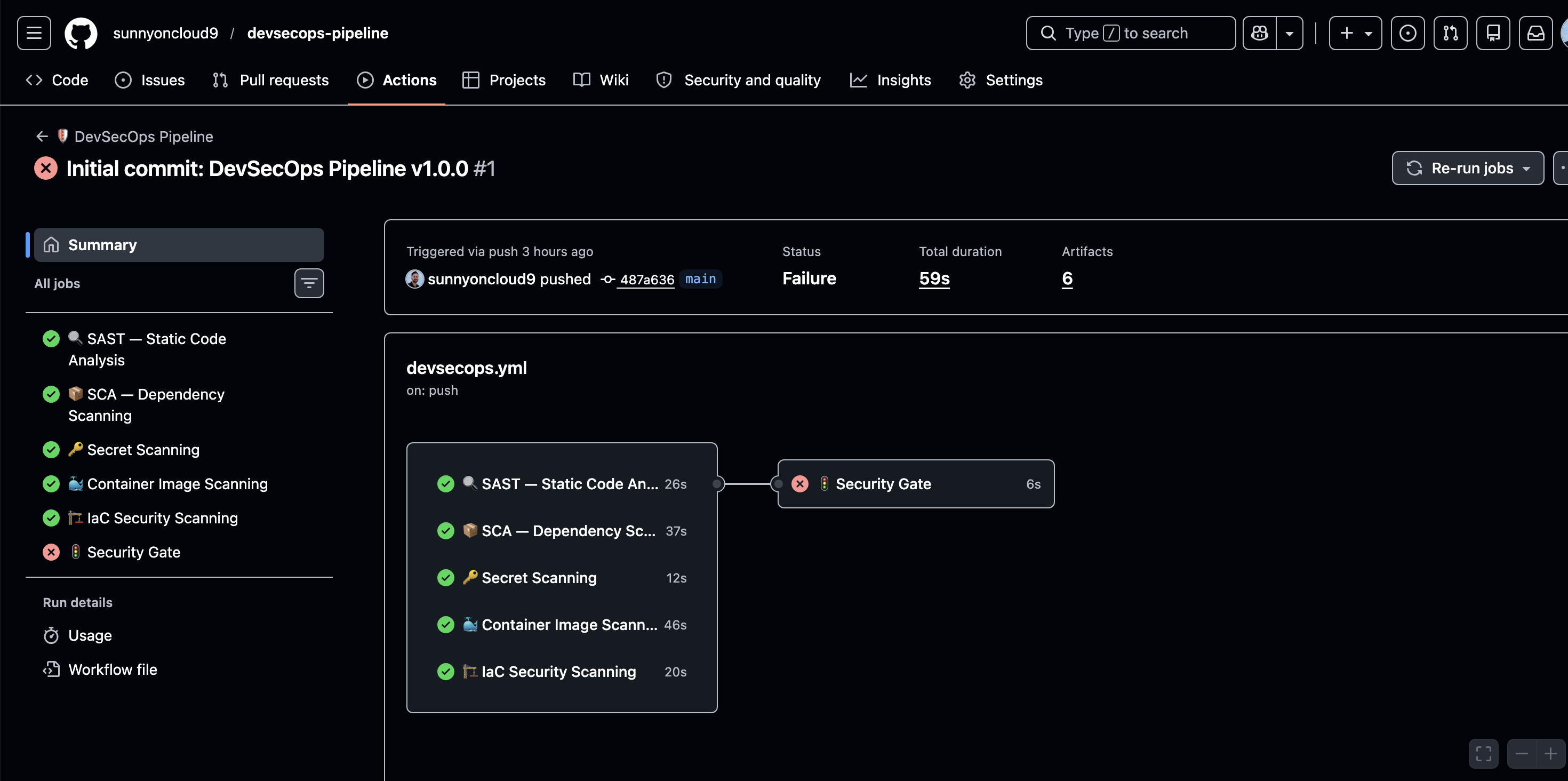The height and width of the screenshot is (781, 1568).
Task: Open the issues icon in header
Action: point(1407,33)
